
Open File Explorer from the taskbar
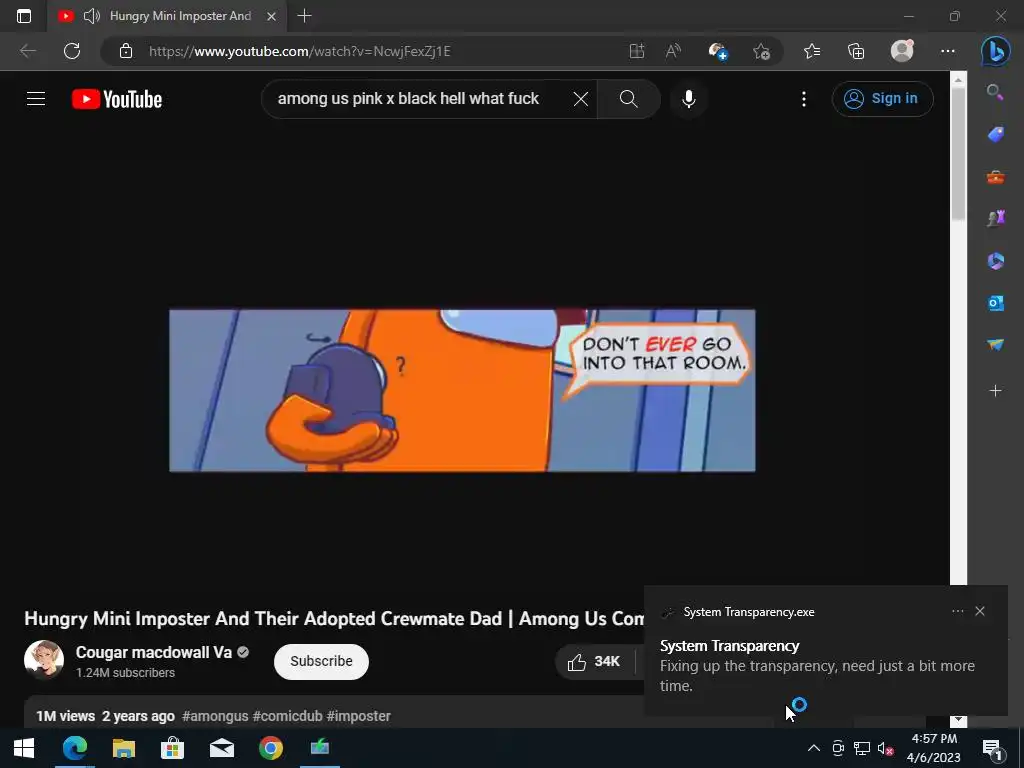(123, 748)
